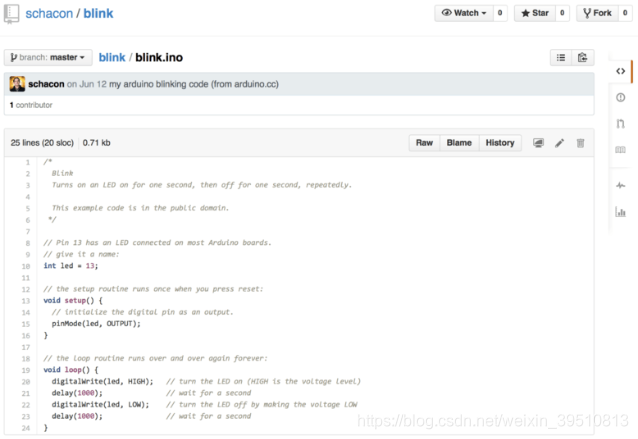Viewport: 638px width, 439px height.
Task: Select line number 19
Action: (x=26, y=370)
